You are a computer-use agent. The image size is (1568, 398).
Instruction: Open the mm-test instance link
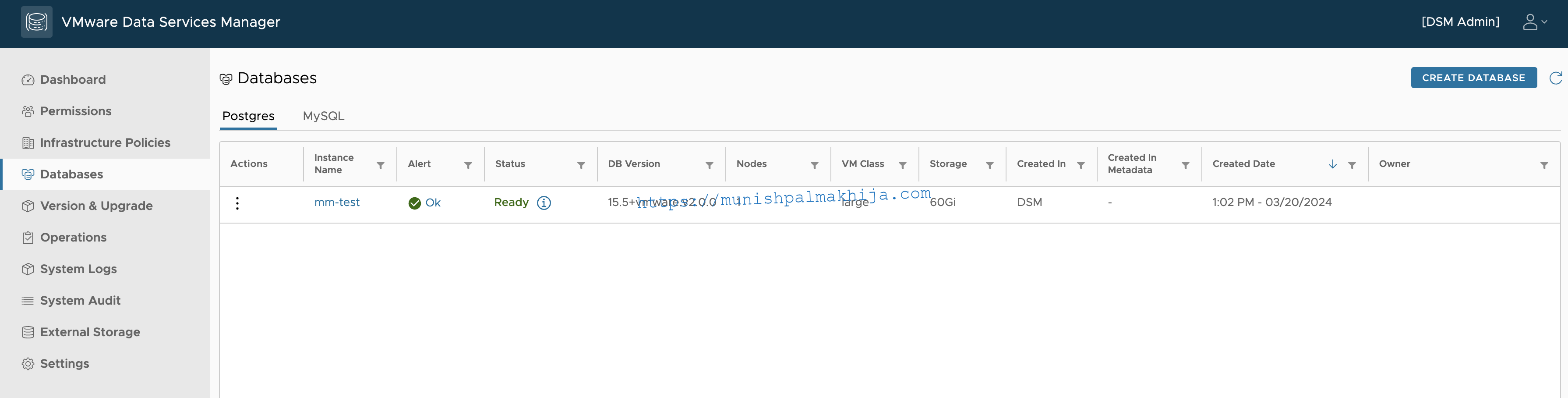pos(337,203)
